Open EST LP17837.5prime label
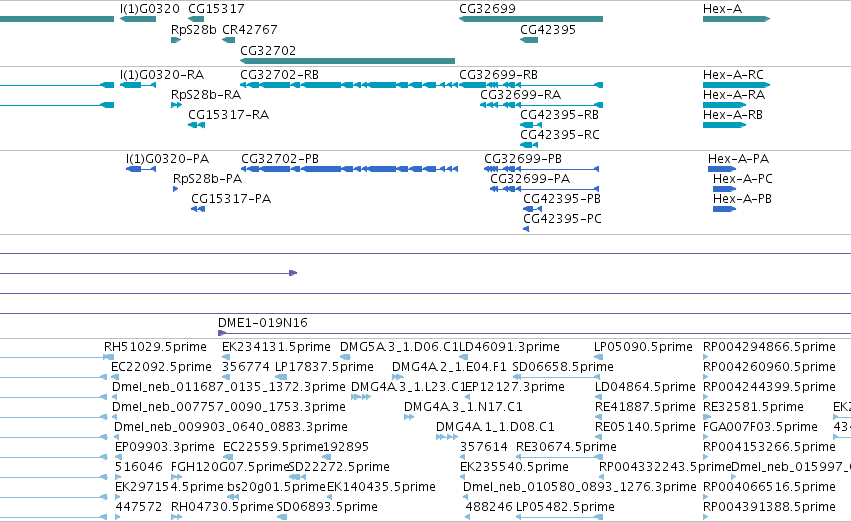 (x=325, y=366)
